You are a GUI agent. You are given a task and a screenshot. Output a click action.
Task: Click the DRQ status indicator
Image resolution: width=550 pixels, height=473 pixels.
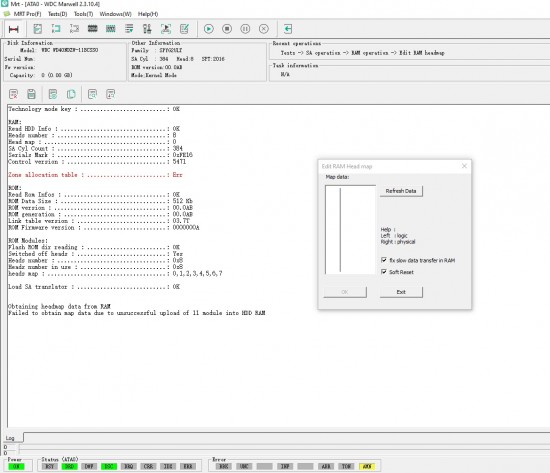pos(129,466)
